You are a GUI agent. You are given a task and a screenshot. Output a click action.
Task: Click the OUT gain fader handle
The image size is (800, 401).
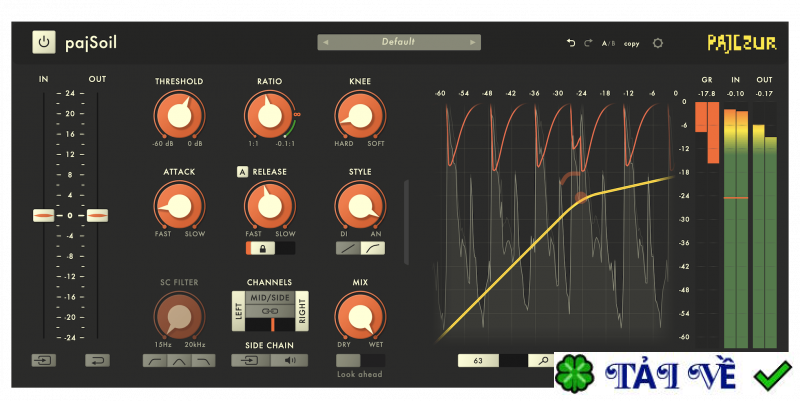coord(97,215)
